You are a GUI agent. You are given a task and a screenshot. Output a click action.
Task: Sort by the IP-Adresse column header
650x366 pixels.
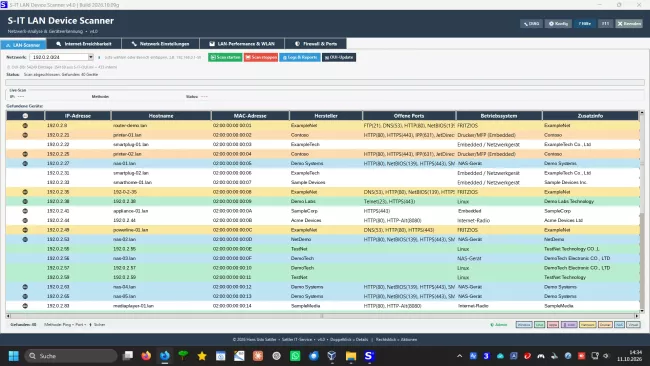click(x=78, y=116)
